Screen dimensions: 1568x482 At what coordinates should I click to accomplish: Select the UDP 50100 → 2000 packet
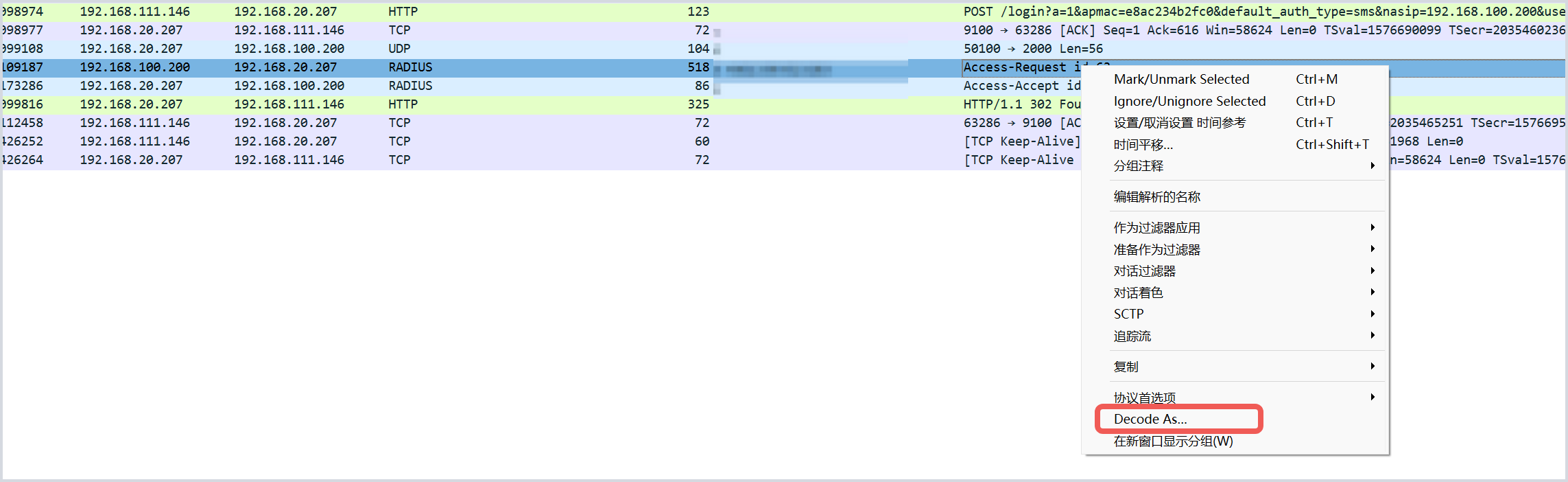coord(784,49)
